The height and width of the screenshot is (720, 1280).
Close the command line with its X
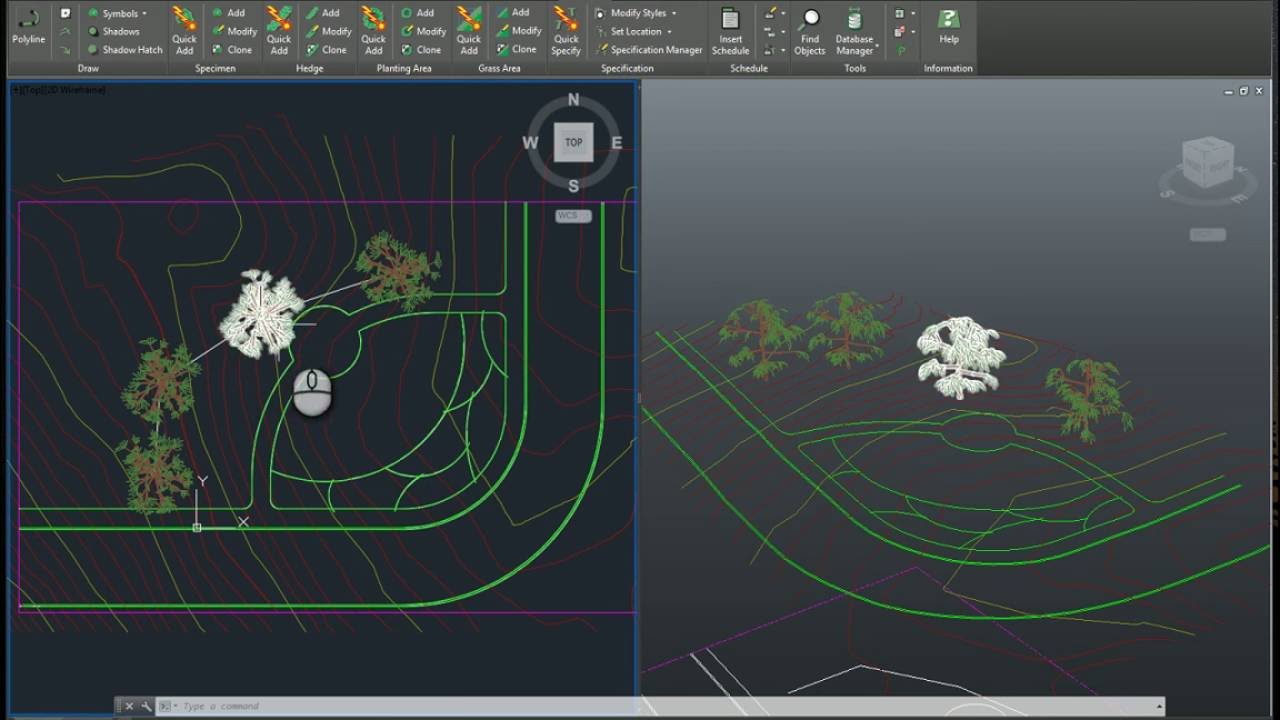pos(129,706)
